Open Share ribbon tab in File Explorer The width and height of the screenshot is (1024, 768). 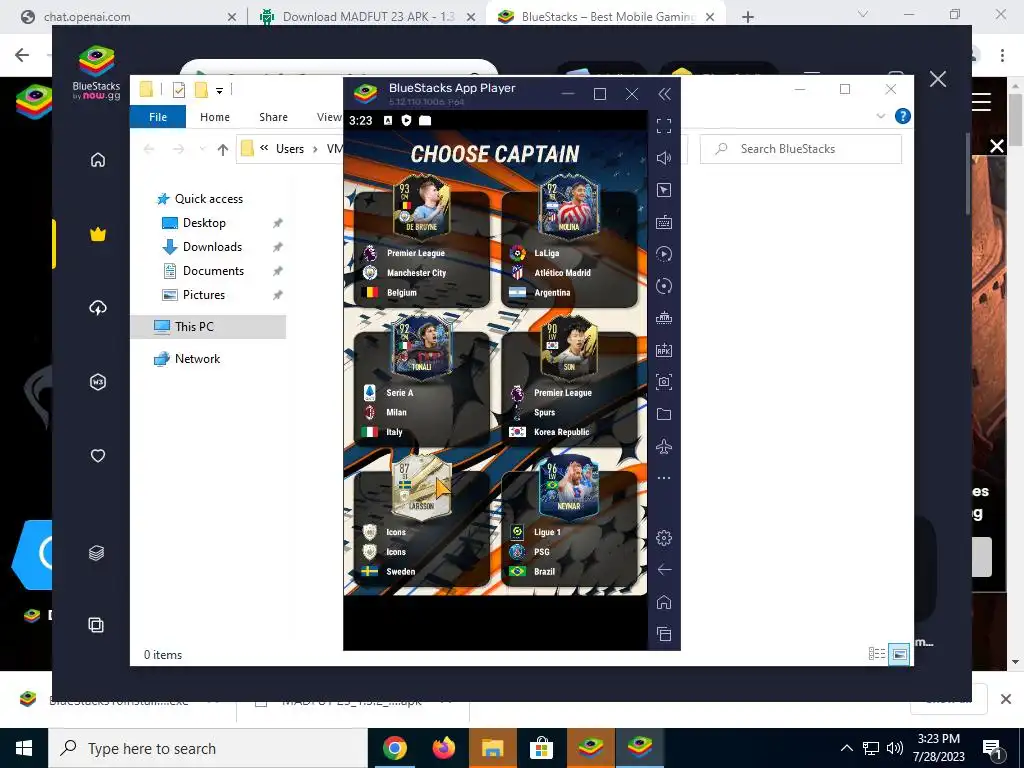(273, 117)
